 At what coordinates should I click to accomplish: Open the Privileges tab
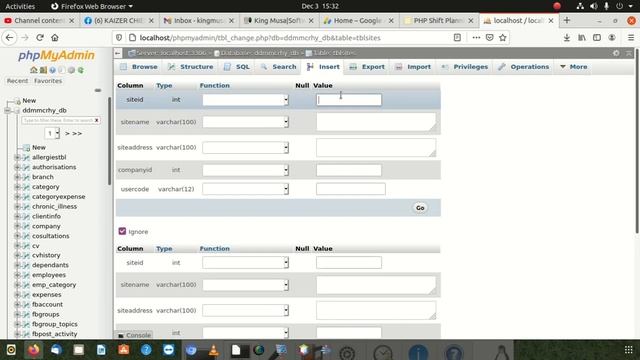click(x=464, y=67)
